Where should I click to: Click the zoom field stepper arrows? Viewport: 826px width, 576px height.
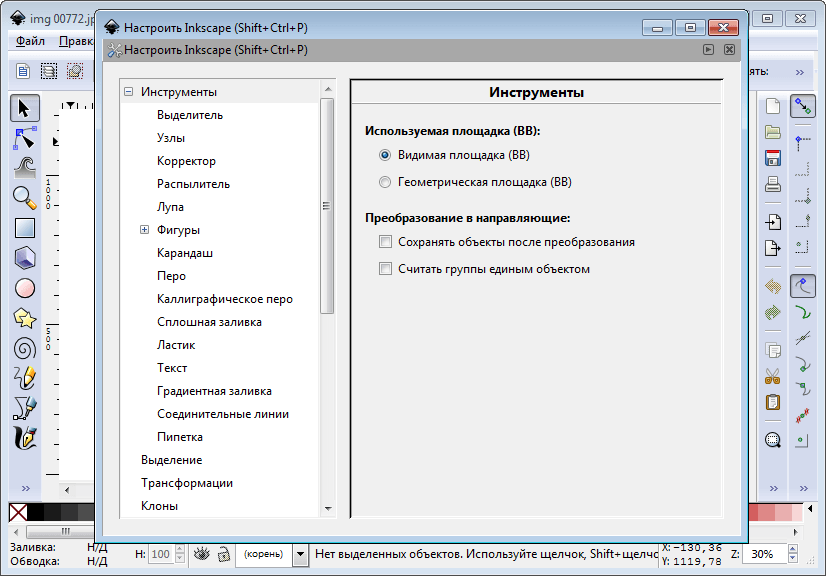tap(793, 554)
